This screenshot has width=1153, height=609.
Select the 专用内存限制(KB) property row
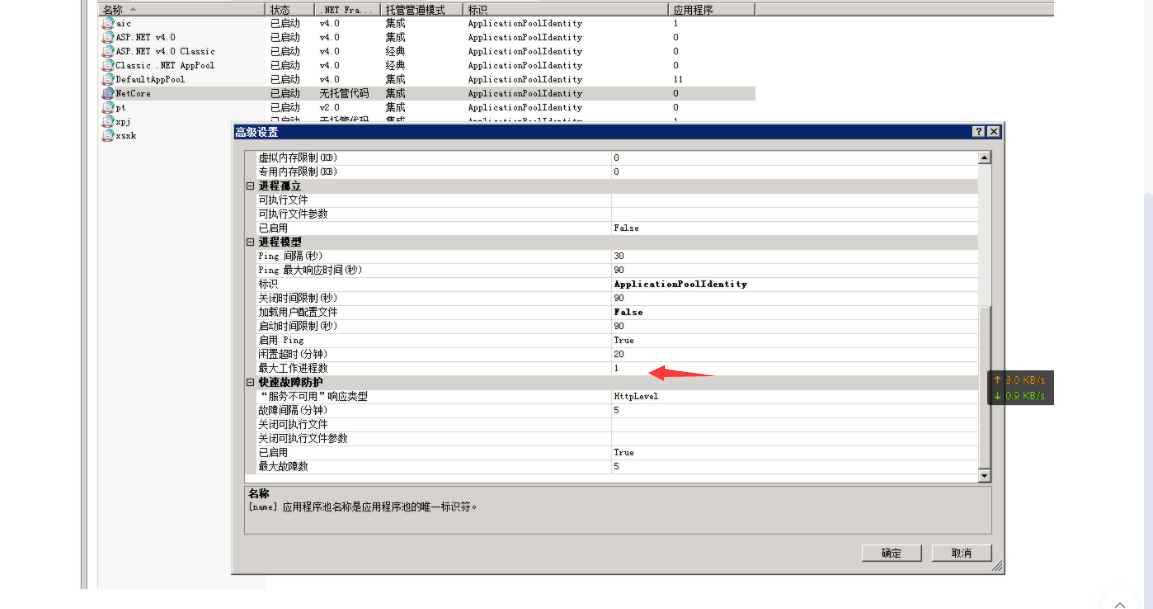point(617,172)
